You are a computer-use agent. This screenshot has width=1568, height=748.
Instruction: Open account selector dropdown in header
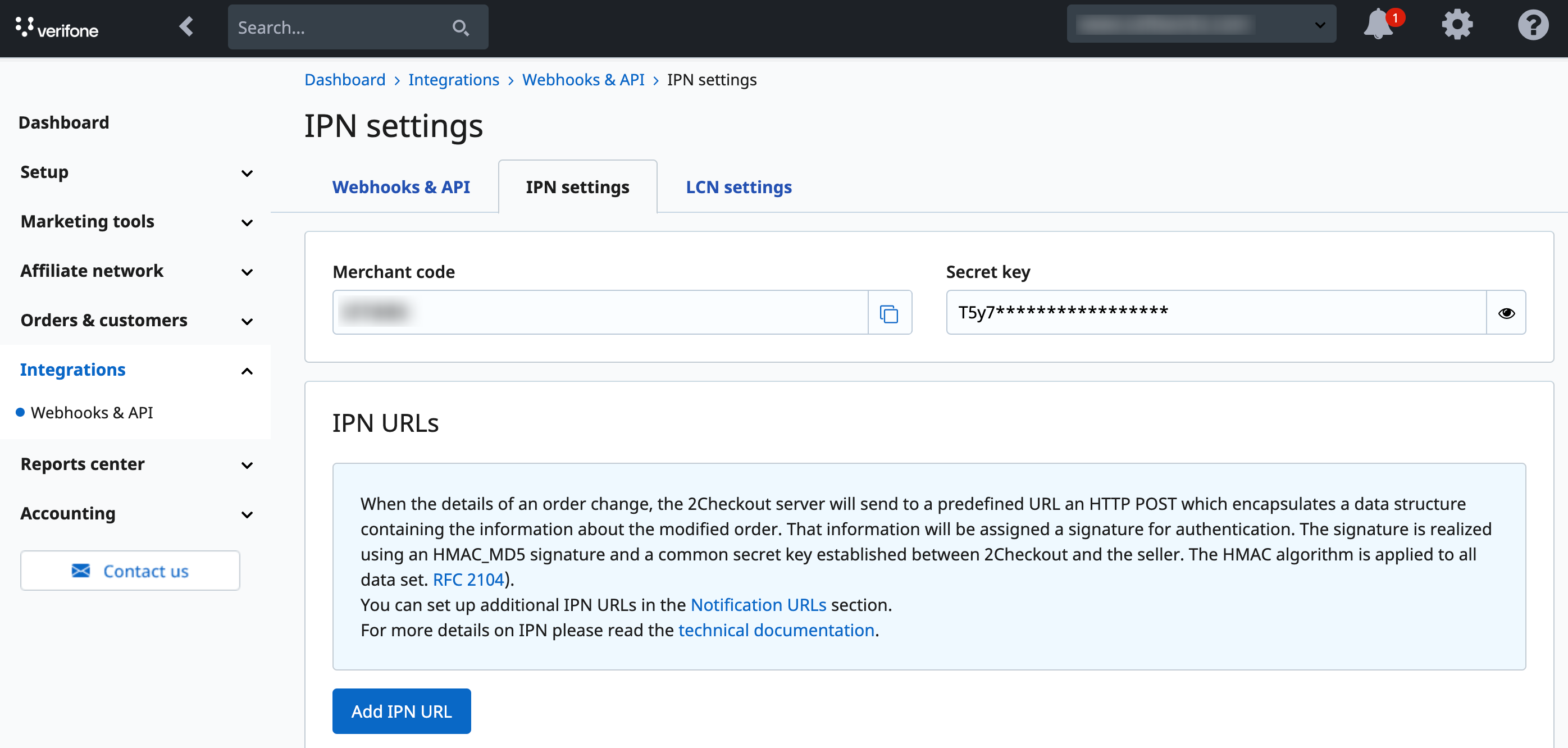(x=1201, y=25)
